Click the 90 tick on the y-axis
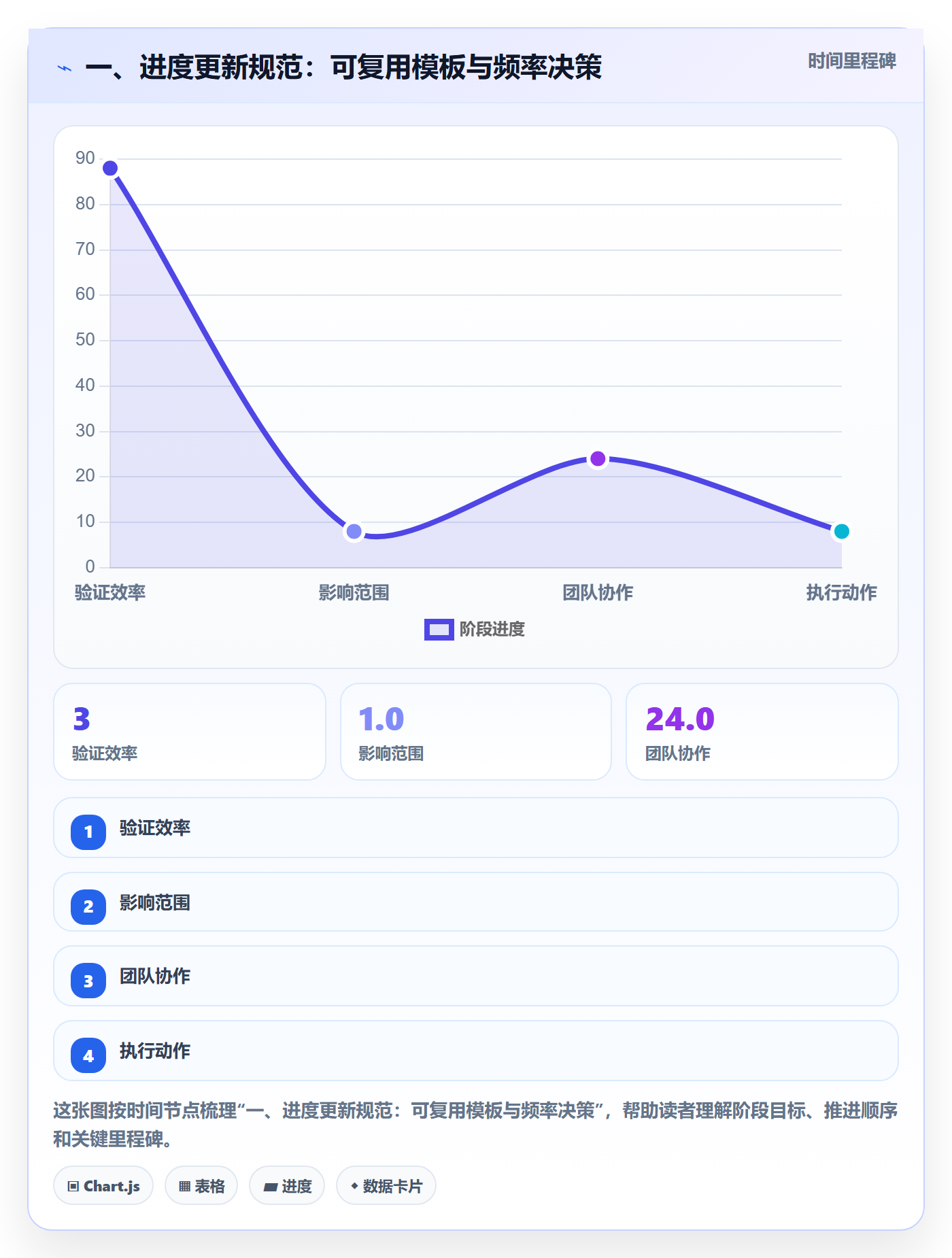 click(85, 158)
